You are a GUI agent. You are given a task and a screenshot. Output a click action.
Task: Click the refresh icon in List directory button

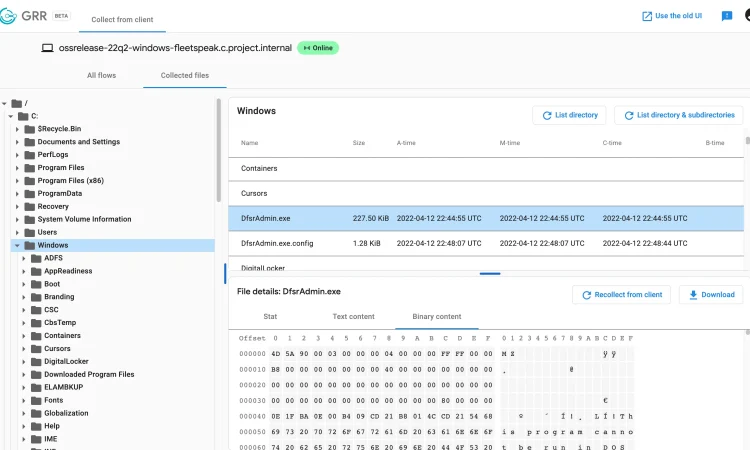[547, 115]
